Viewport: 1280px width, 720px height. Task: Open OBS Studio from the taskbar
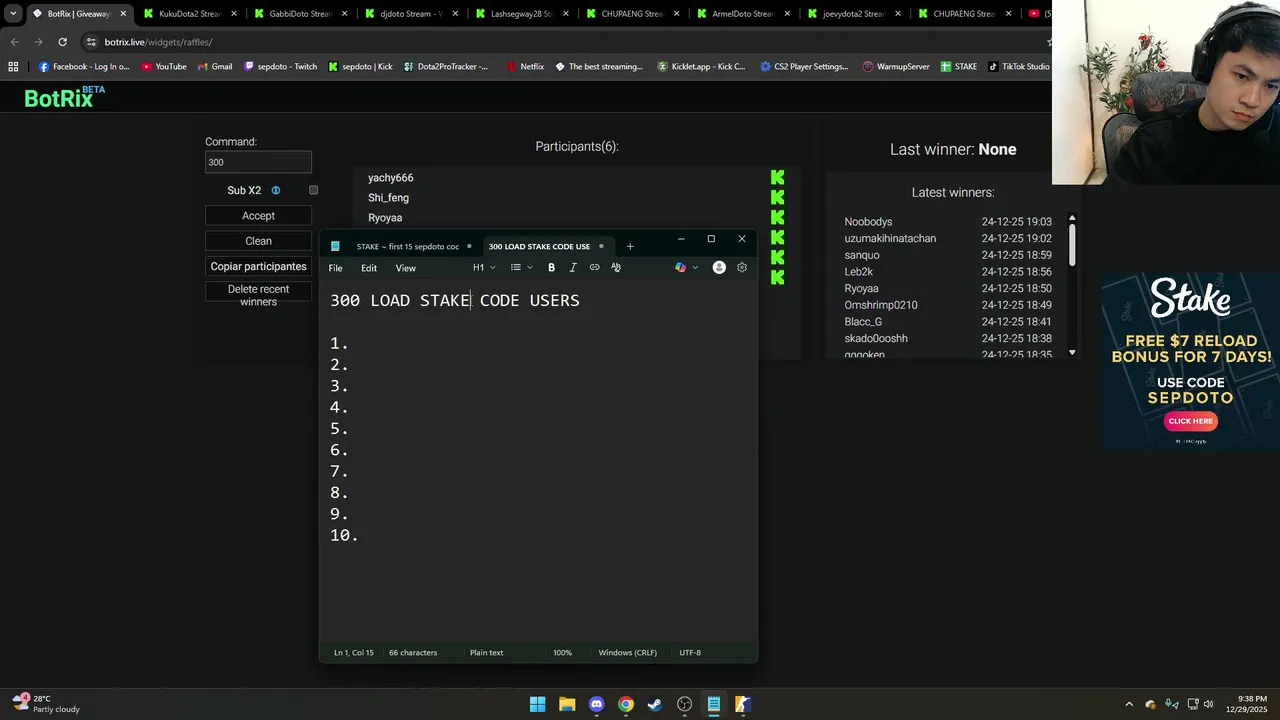click(685, 704)
